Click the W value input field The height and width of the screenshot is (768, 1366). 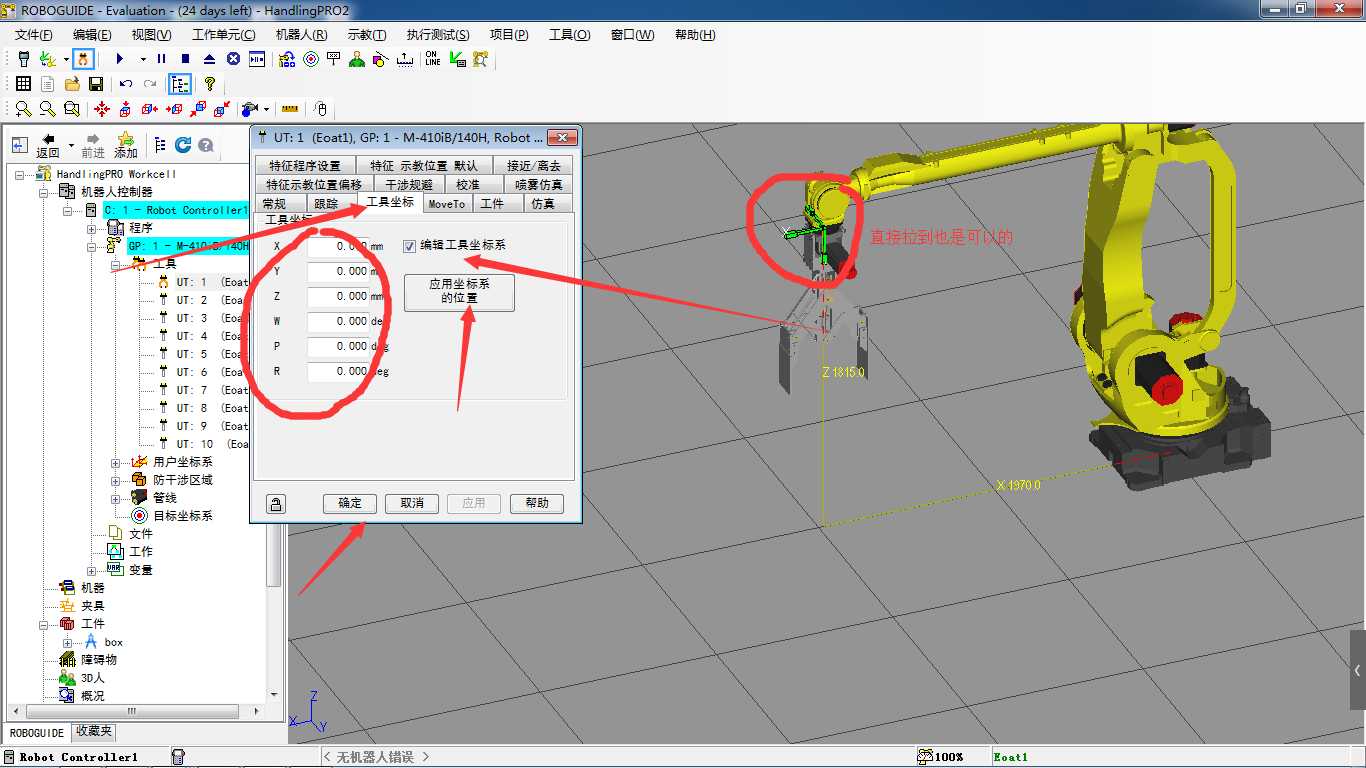click(x=338, y=322)
